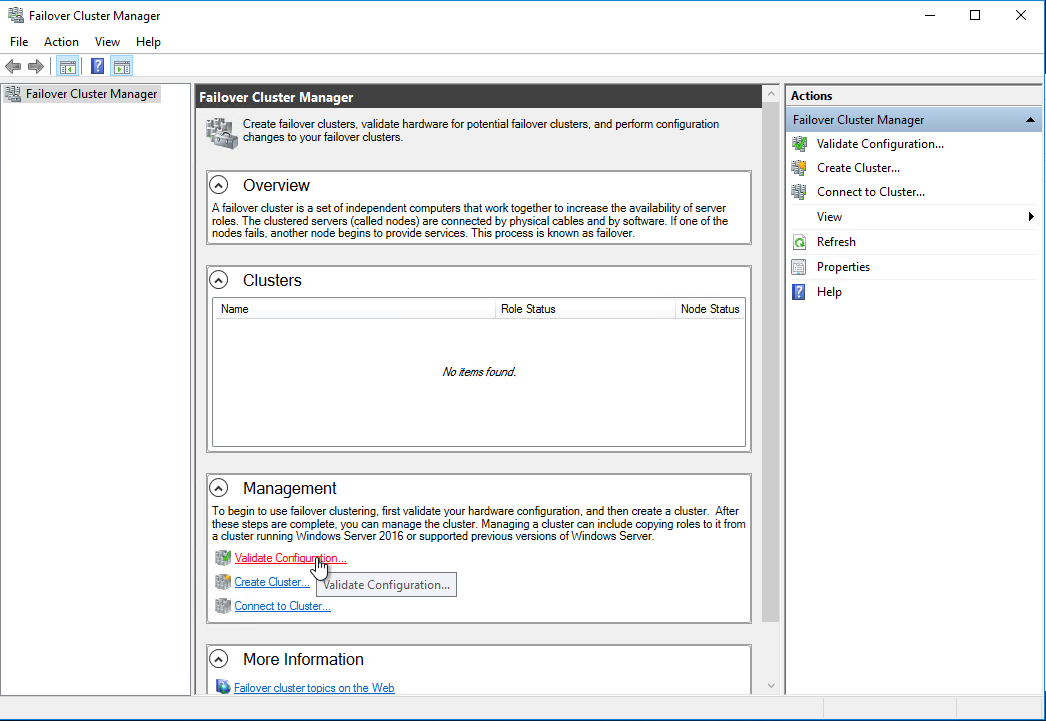Collapse the Clusters section
The width and height of the screenshot is (1046, 721).
tap(219, 280)
